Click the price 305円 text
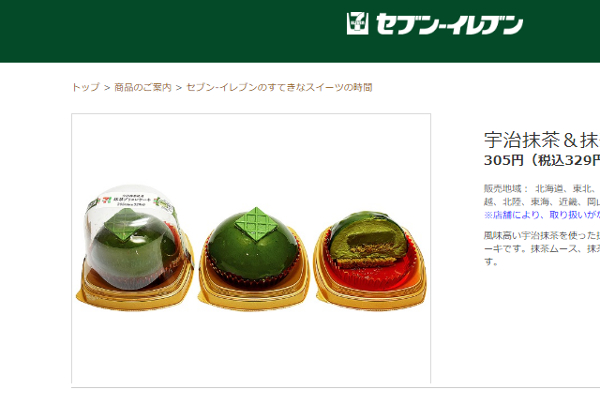600x400 pixels. pos(504,160)
